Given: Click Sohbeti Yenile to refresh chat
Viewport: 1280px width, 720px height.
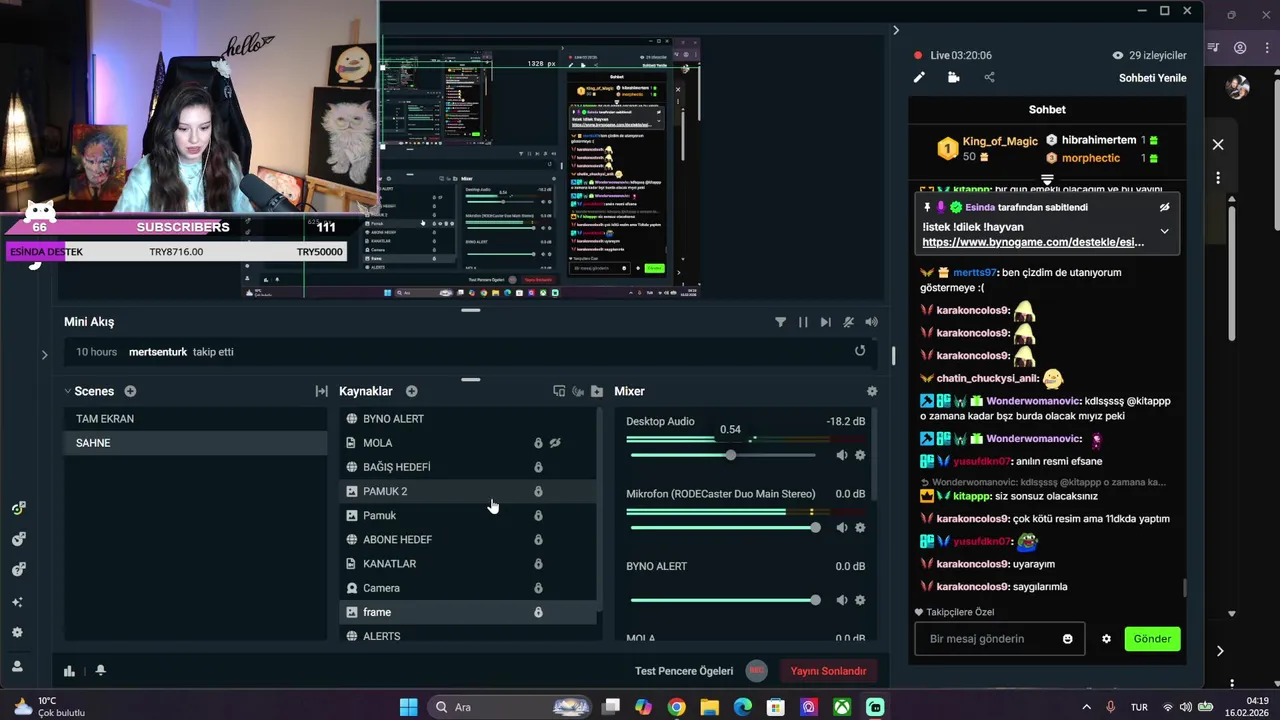Looking at the screenshot, I should [x=1152, y=78].
